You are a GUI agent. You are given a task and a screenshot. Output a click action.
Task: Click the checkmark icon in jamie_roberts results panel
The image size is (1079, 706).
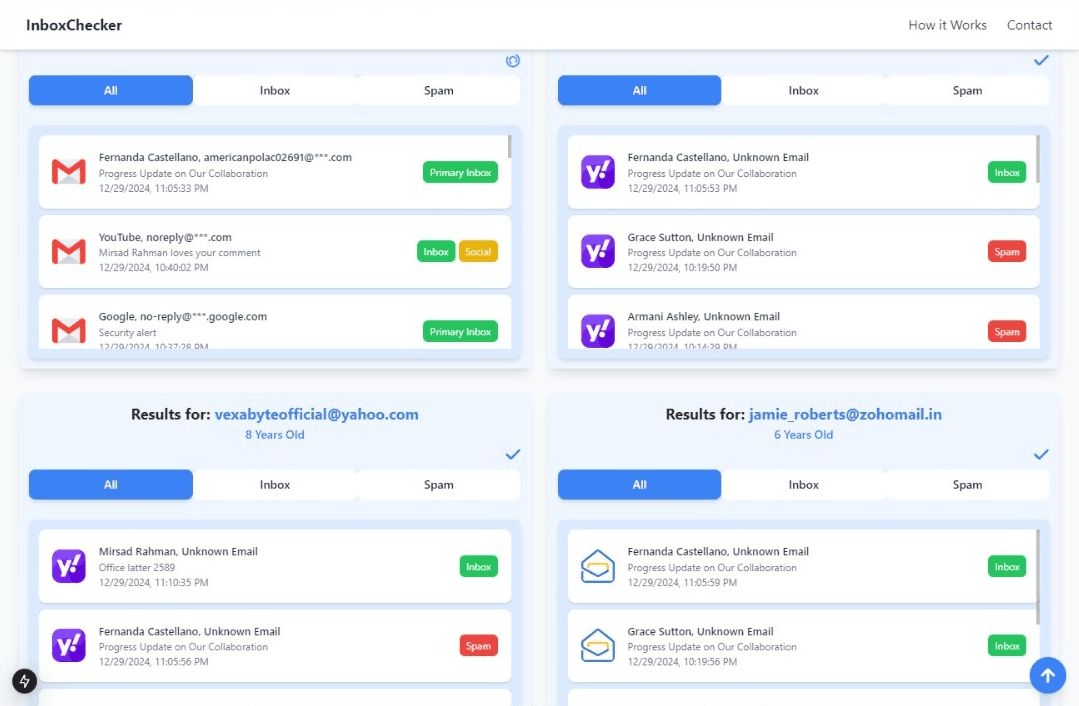click(x=1041, y=455)
